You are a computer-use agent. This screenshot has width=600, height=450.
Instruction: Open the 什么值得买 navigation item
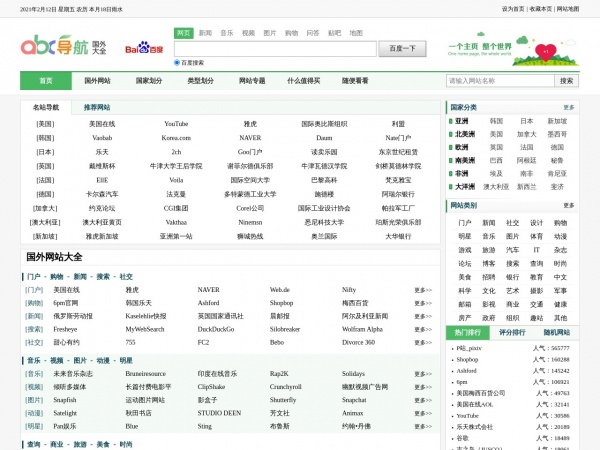[x=304, y=81]
